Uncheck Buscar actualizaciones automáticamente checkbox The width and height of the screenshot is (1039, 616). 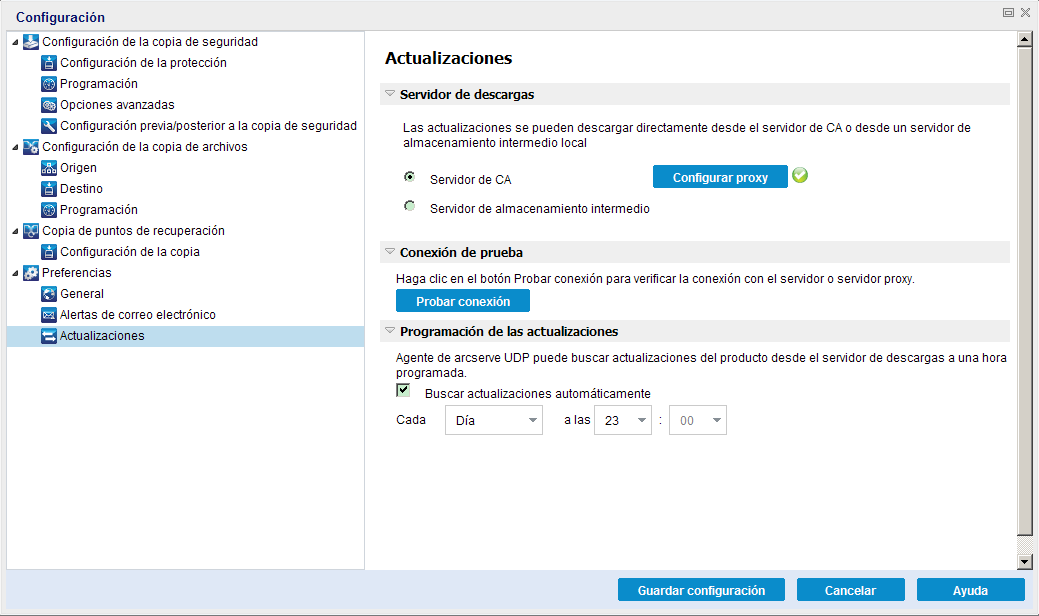click(404, 390)
